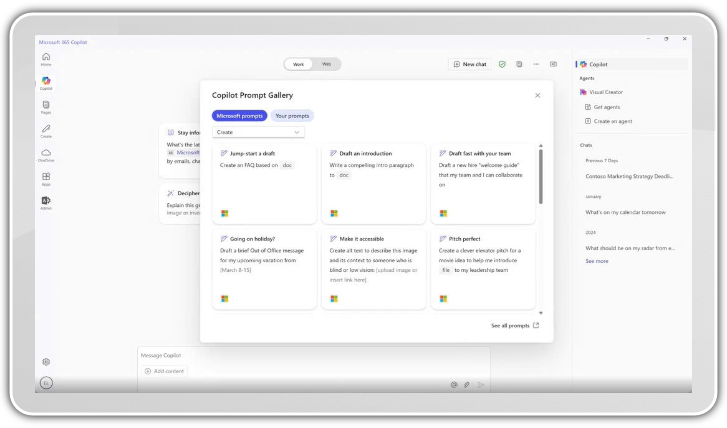
Task: Click the attach paperclip icon in message box
Action: tap(467, 384)
